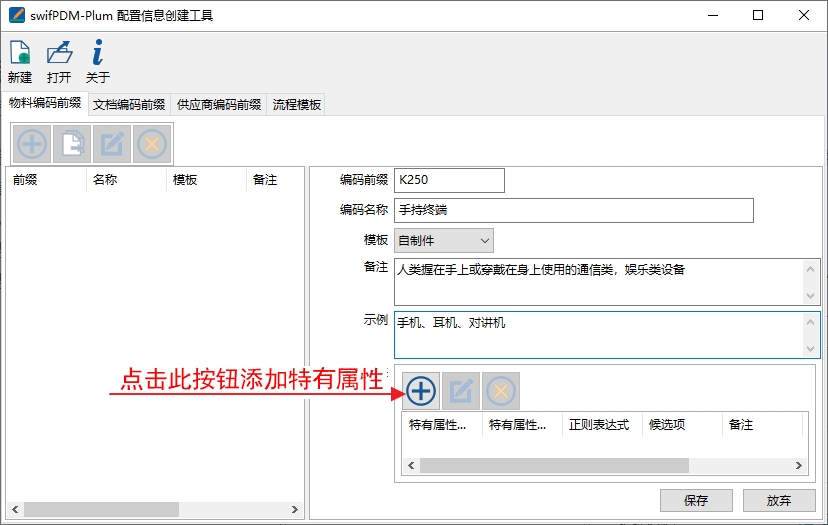Switch to the 供应商编码前缀 tab
Image resolution: width=828 pixels, height=525 pixels.
(x=218, y=104)
